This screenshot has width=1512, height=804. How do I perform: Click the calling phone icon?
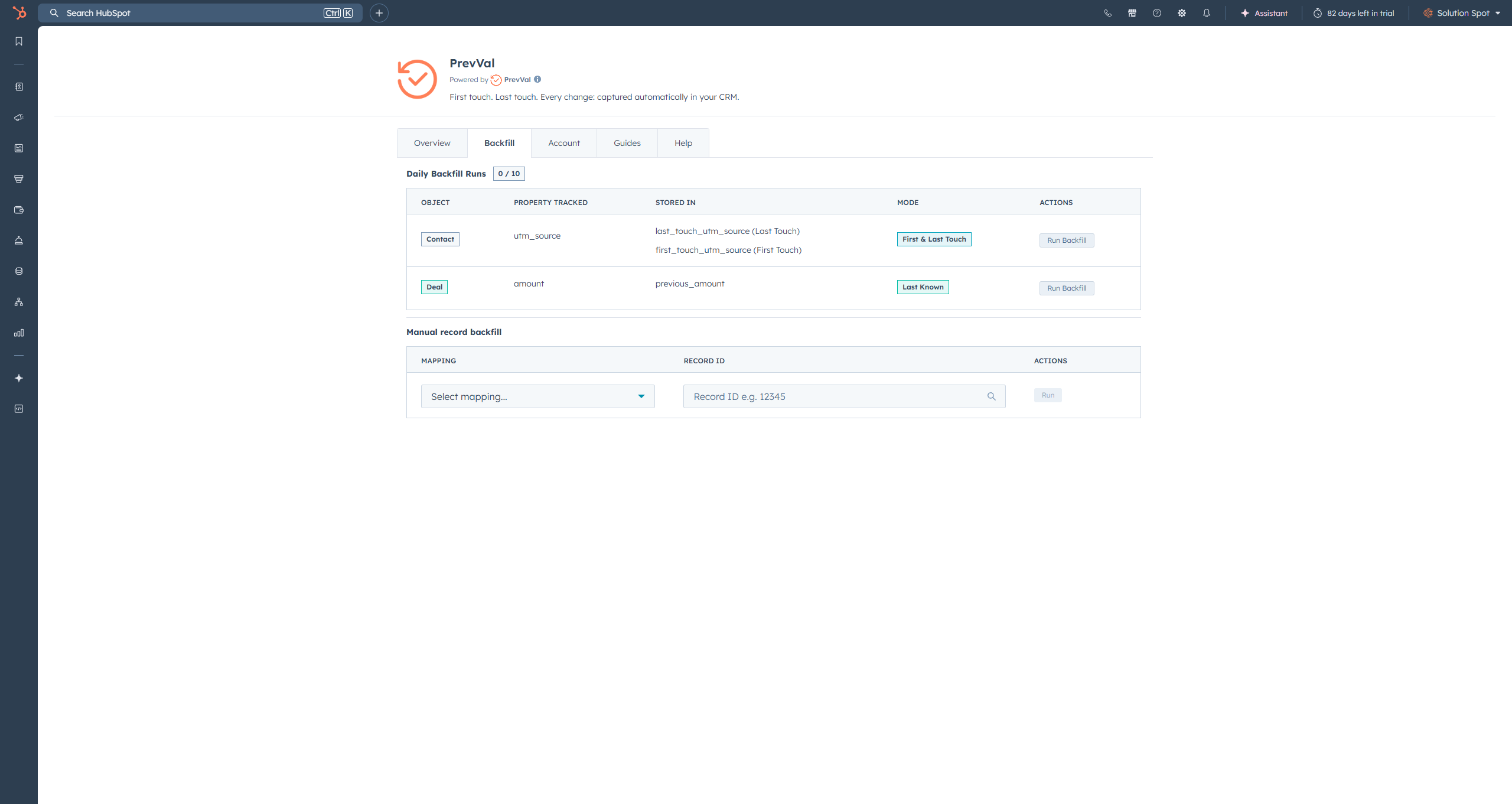coord(1107,13)
